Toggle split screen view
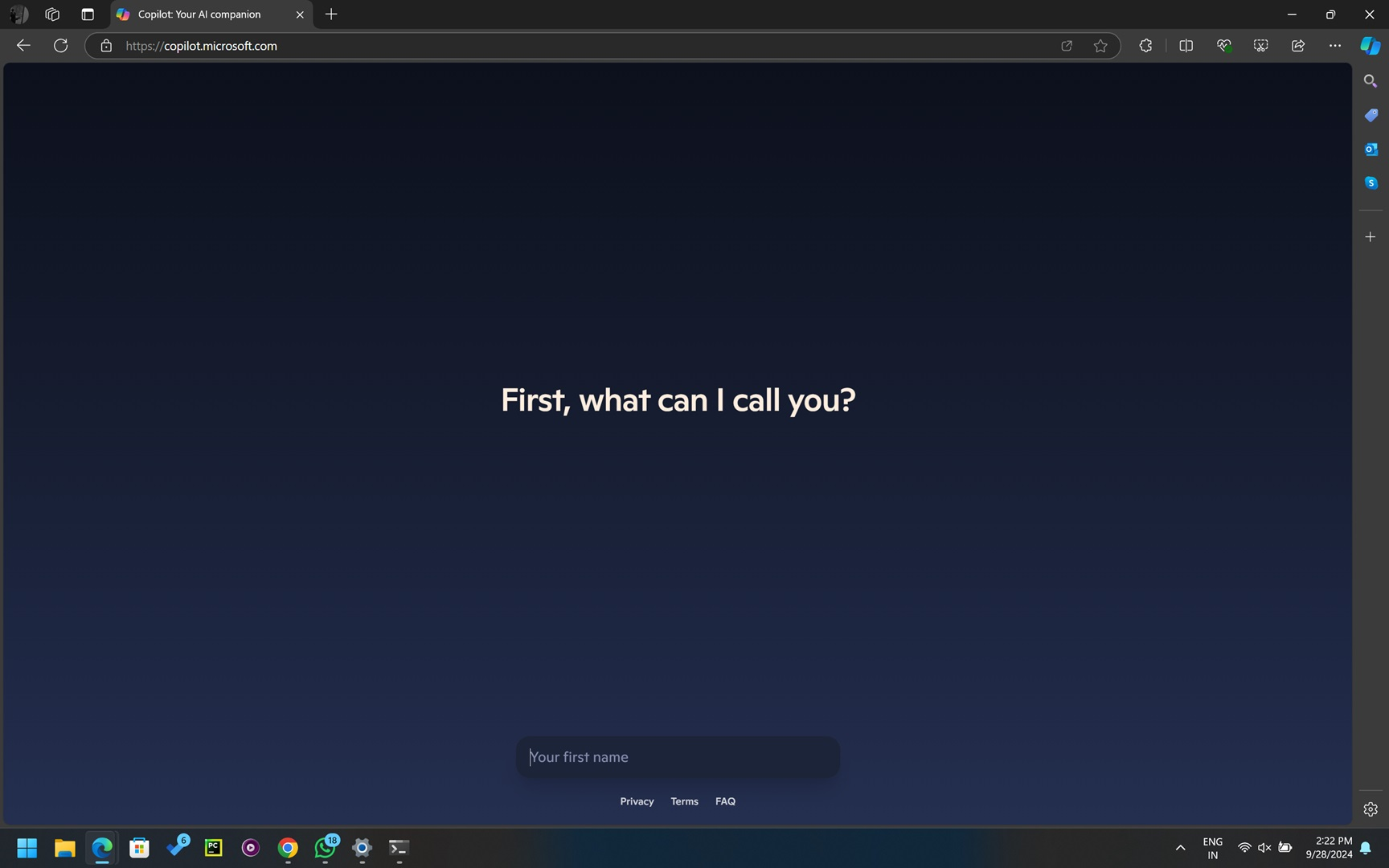Image resolution: width=1389 pixels, height=868 pixels. pos(1186,46)
